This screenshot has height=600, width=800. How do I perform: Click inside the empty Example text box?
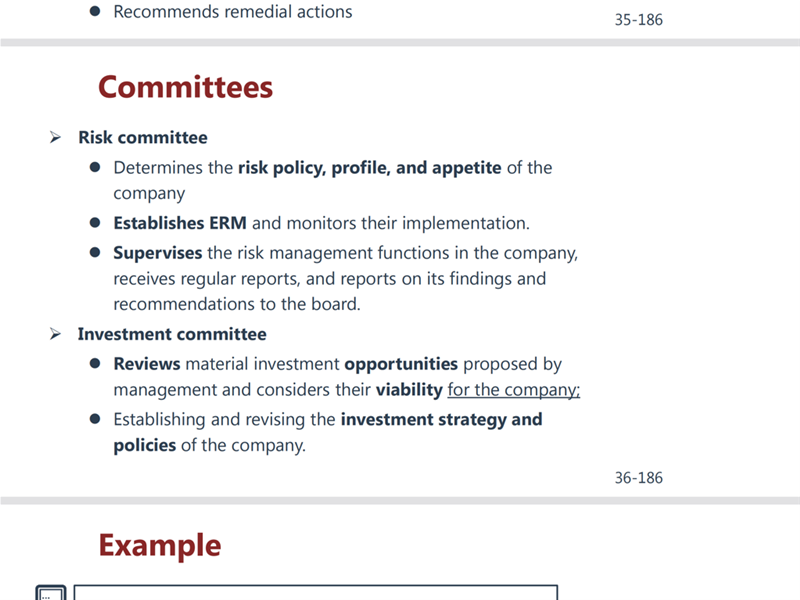[x=316, y=593]
